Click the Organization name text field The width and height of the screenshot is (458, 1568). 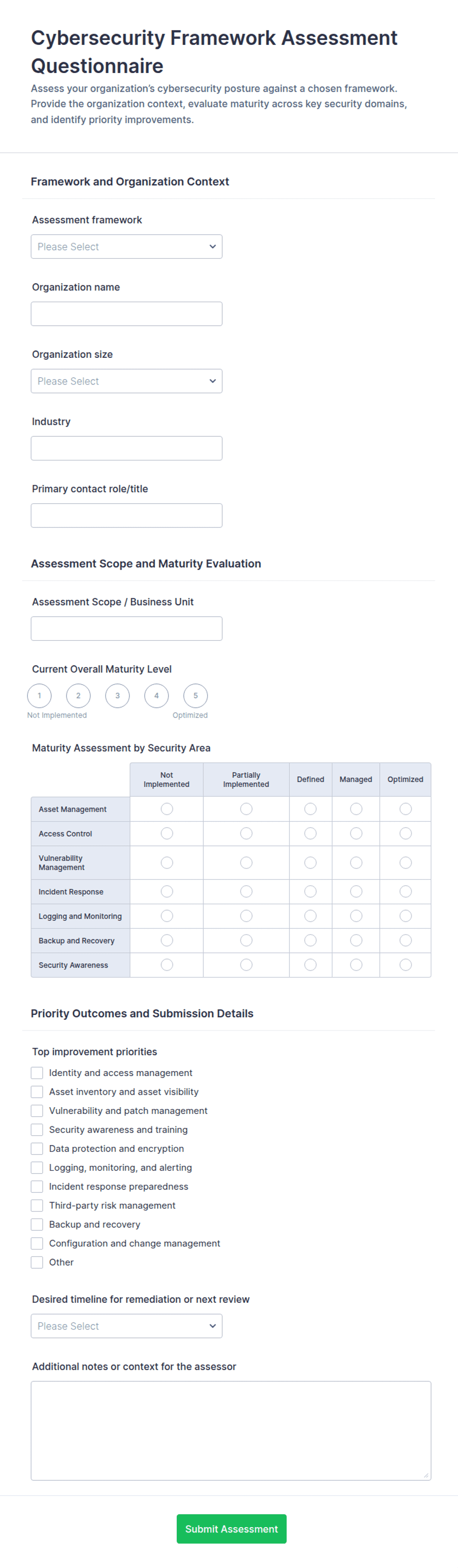pyautogui.click(x=127, y=314)
